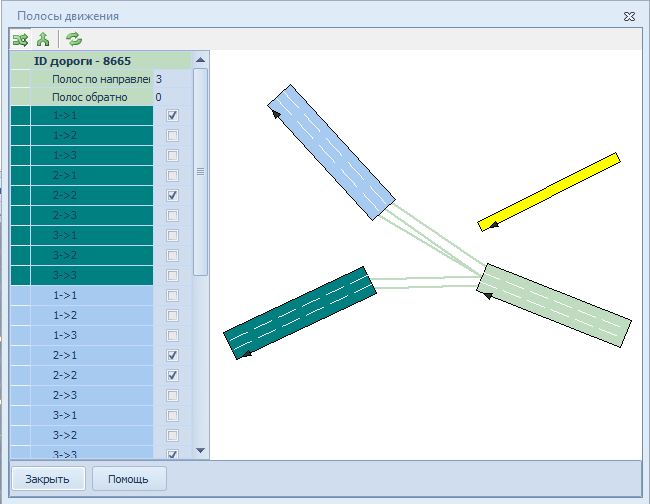
Task: Open help with the Помощь button
Action: (x=128, y=478)
